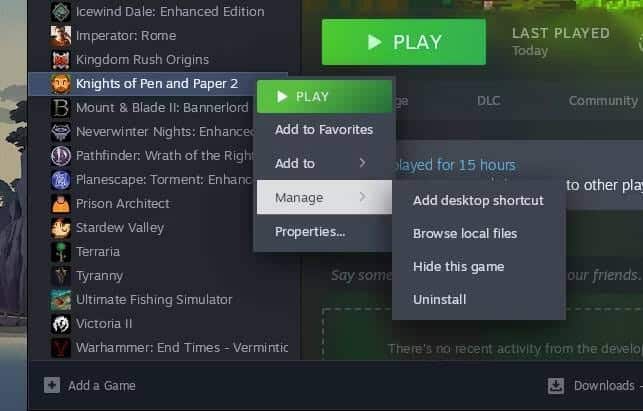Click the Stardew Valley game icon
Screen dimensions: 643x411
(61, 228)
